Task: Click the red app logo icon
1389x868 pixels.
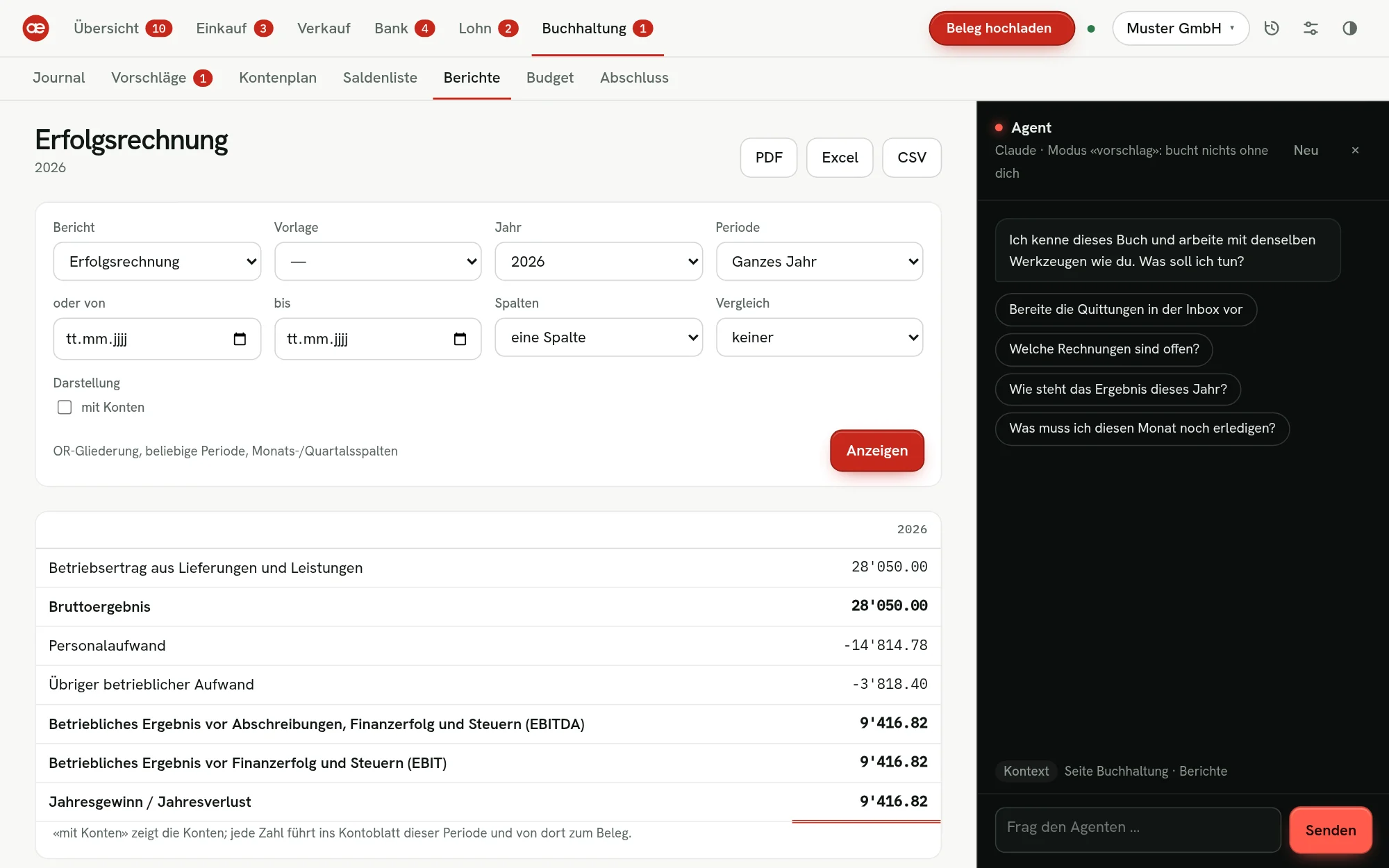Action: tap(35, 28)
